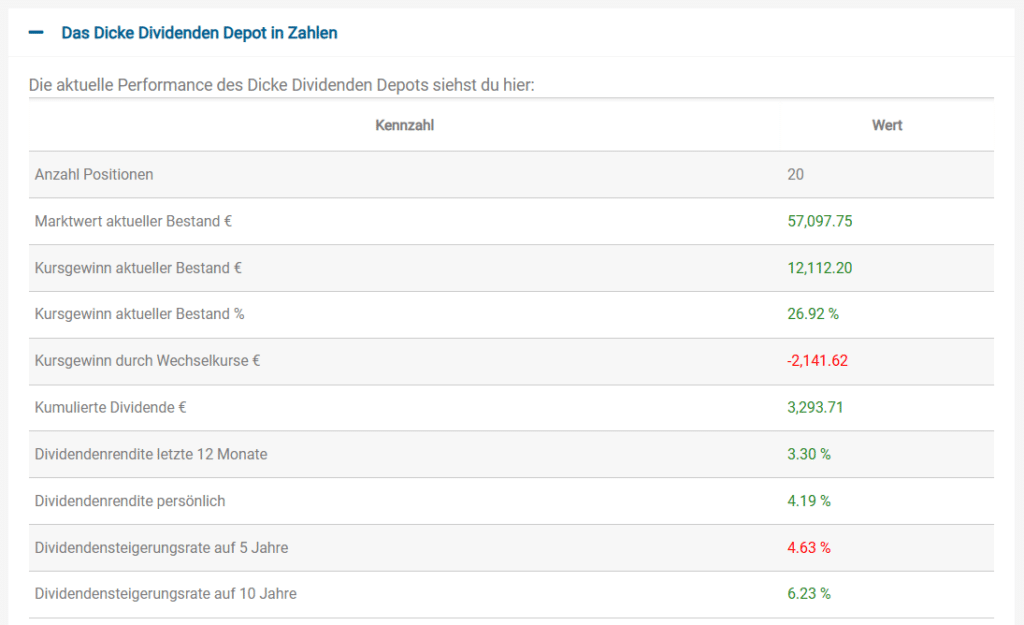1024x625 pixels.
Task: Select the 'Kumulierte Dividende €' label
Action: [110, 407]
